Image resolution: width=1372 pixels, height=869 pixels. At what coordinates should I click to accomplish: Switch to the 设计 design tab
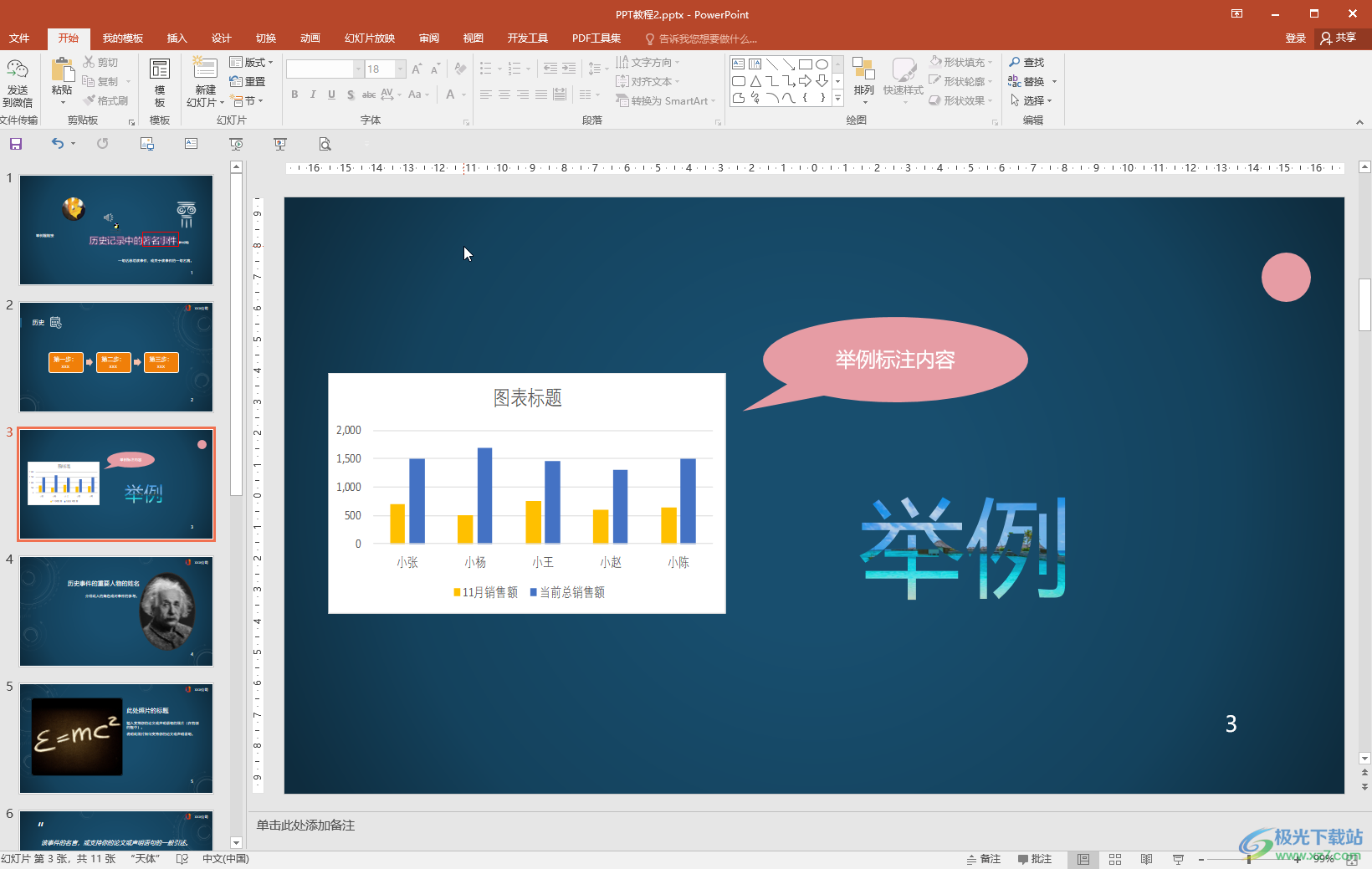[x=221, y=38]
